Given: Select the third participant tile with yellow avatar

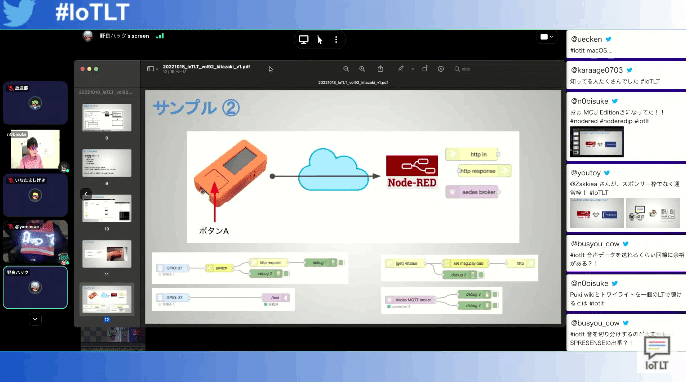Looking at the screenshot, I should coord(35,195).
